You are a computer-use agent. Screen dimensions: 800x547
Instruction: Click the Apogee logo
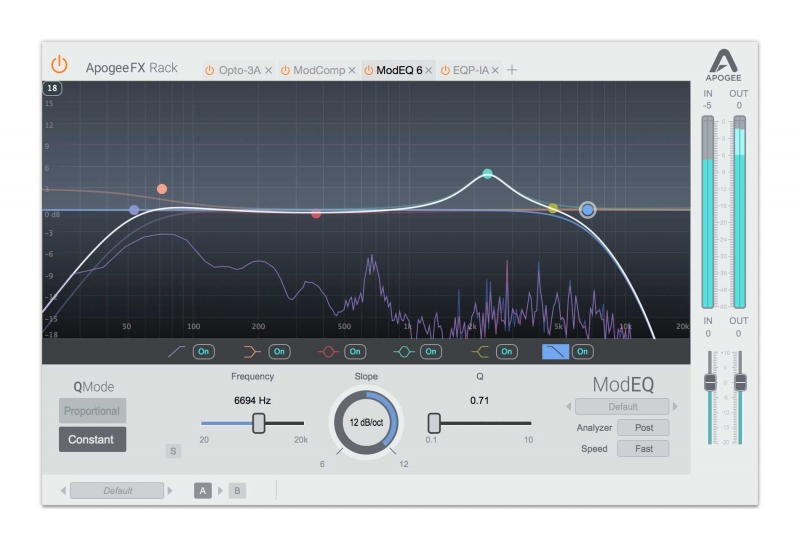tap(723, 65)
